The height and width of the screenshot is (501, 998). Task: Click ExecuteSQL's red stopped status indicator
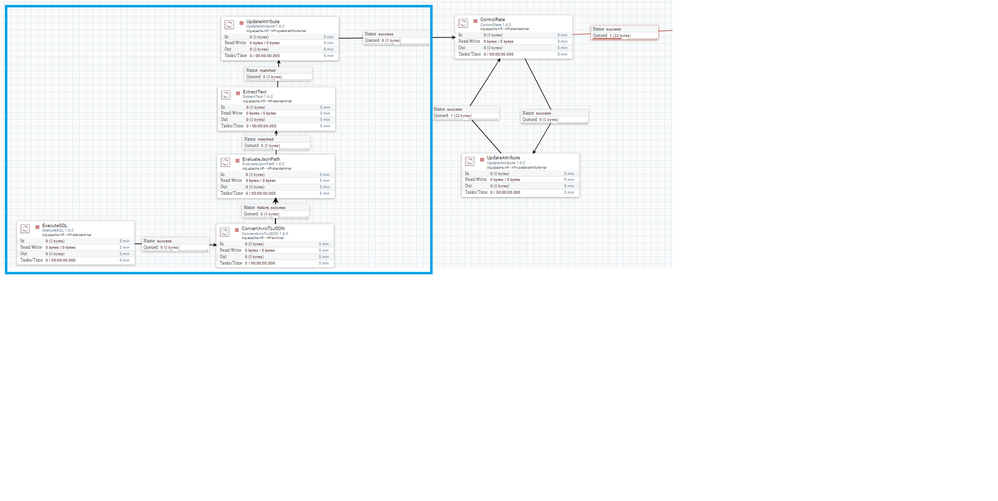[x=38, y=227]
